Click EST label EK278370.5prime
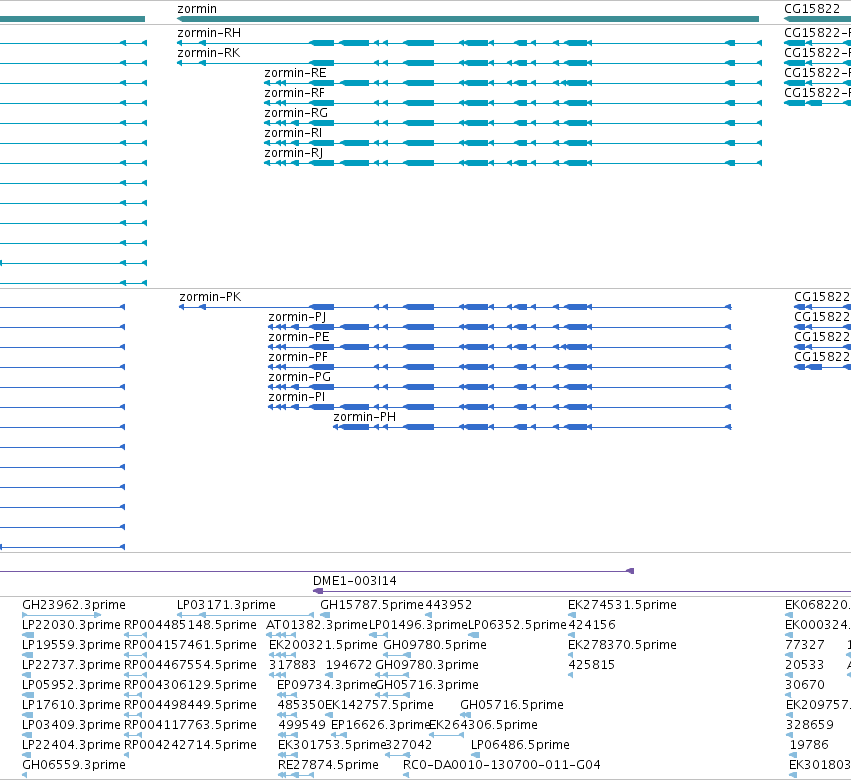Image resolution: width=851 pixels, height=780 pixels. point(622,645)
